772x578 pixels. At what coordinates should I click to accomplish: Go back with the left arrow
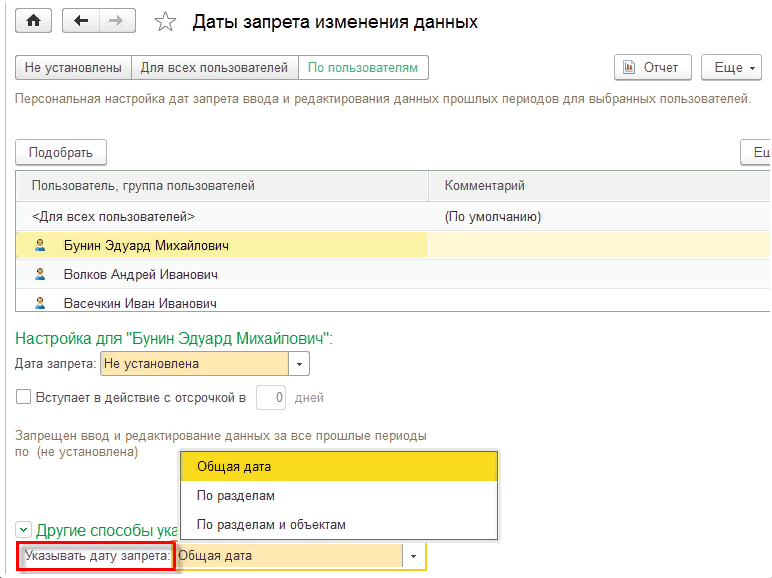click(x=81, y=21)
